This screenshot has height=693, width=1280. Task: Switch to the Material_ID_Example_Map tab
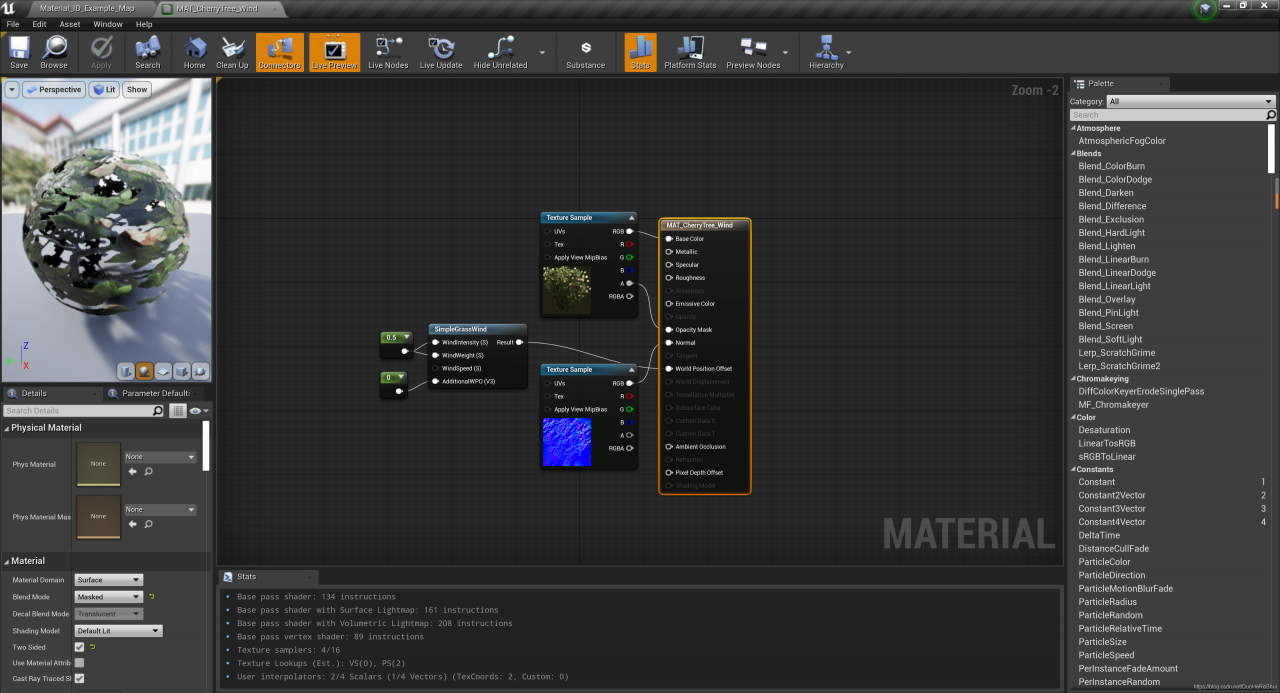coord(87,8)
